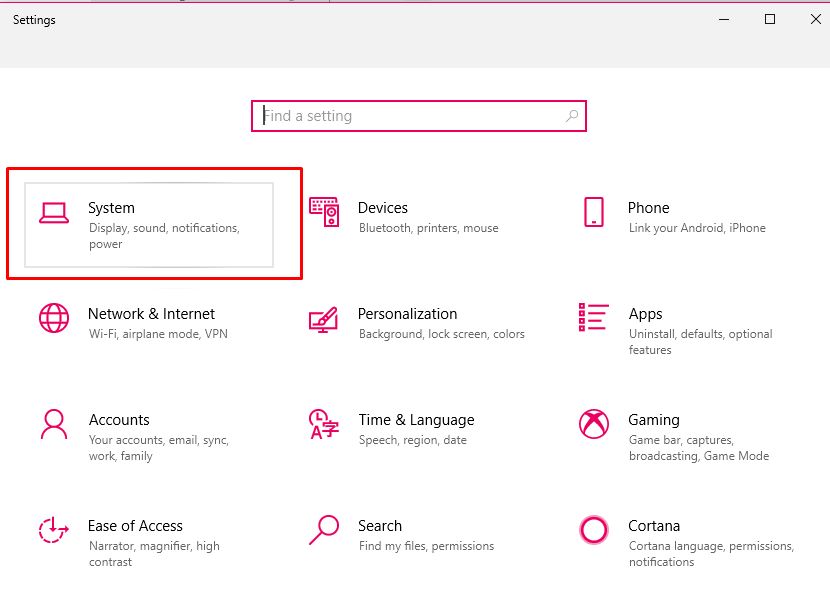Click 'Narrator, magnifier, high contrast' text
830x605 pixels.
154,554
